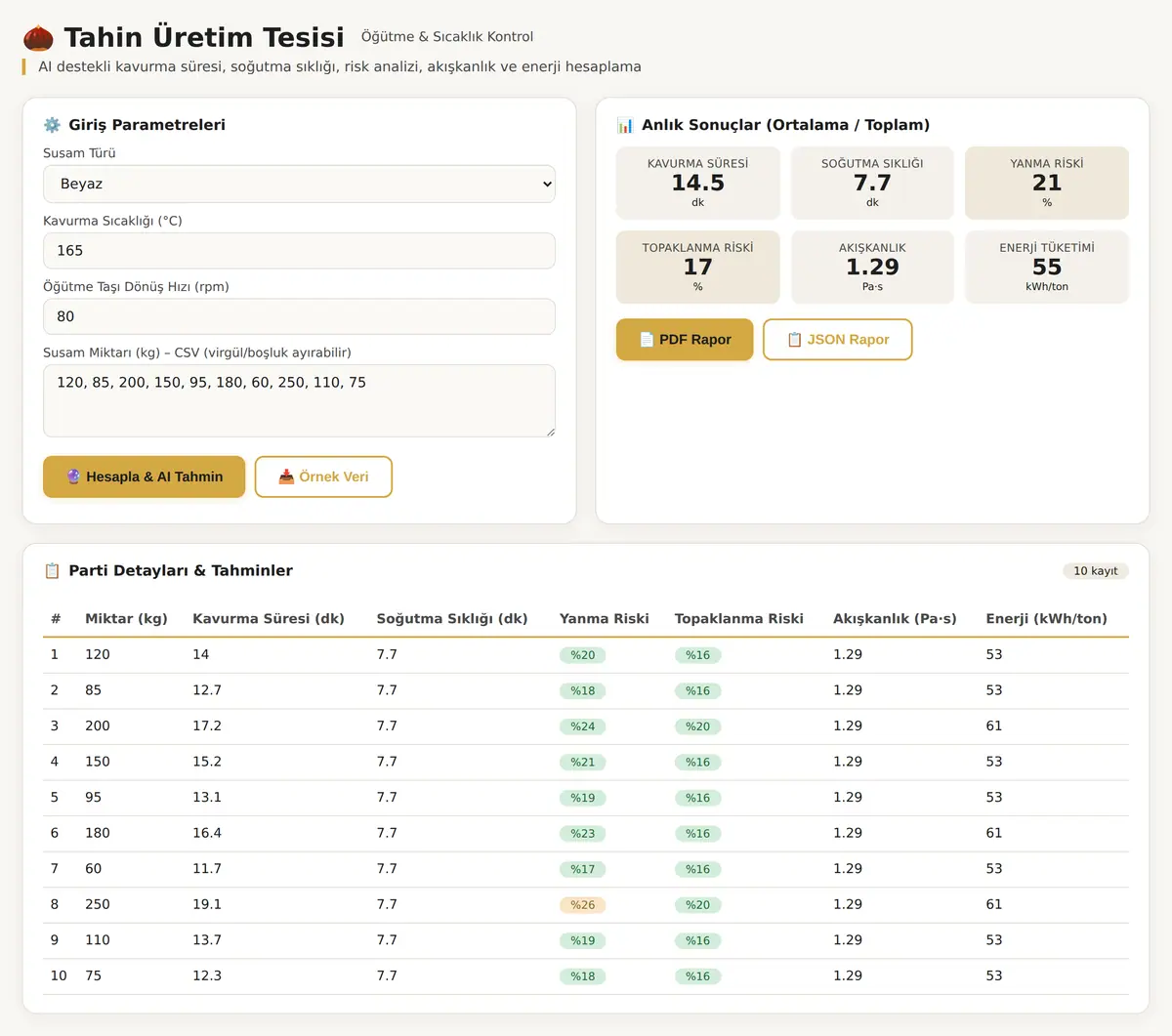Click the 10 kayıt badge
1172x1036 pixels.
point(1096,571)
